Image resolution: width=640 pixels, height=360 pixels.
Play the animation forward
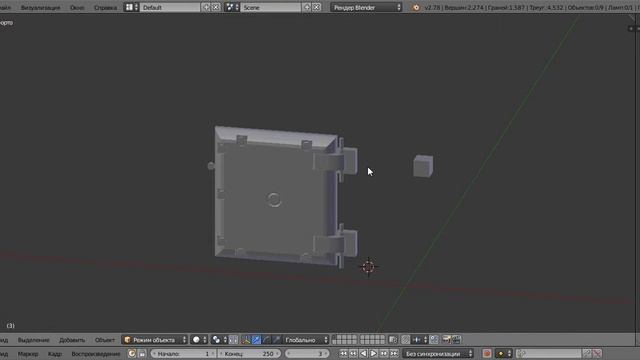[373, 354]
